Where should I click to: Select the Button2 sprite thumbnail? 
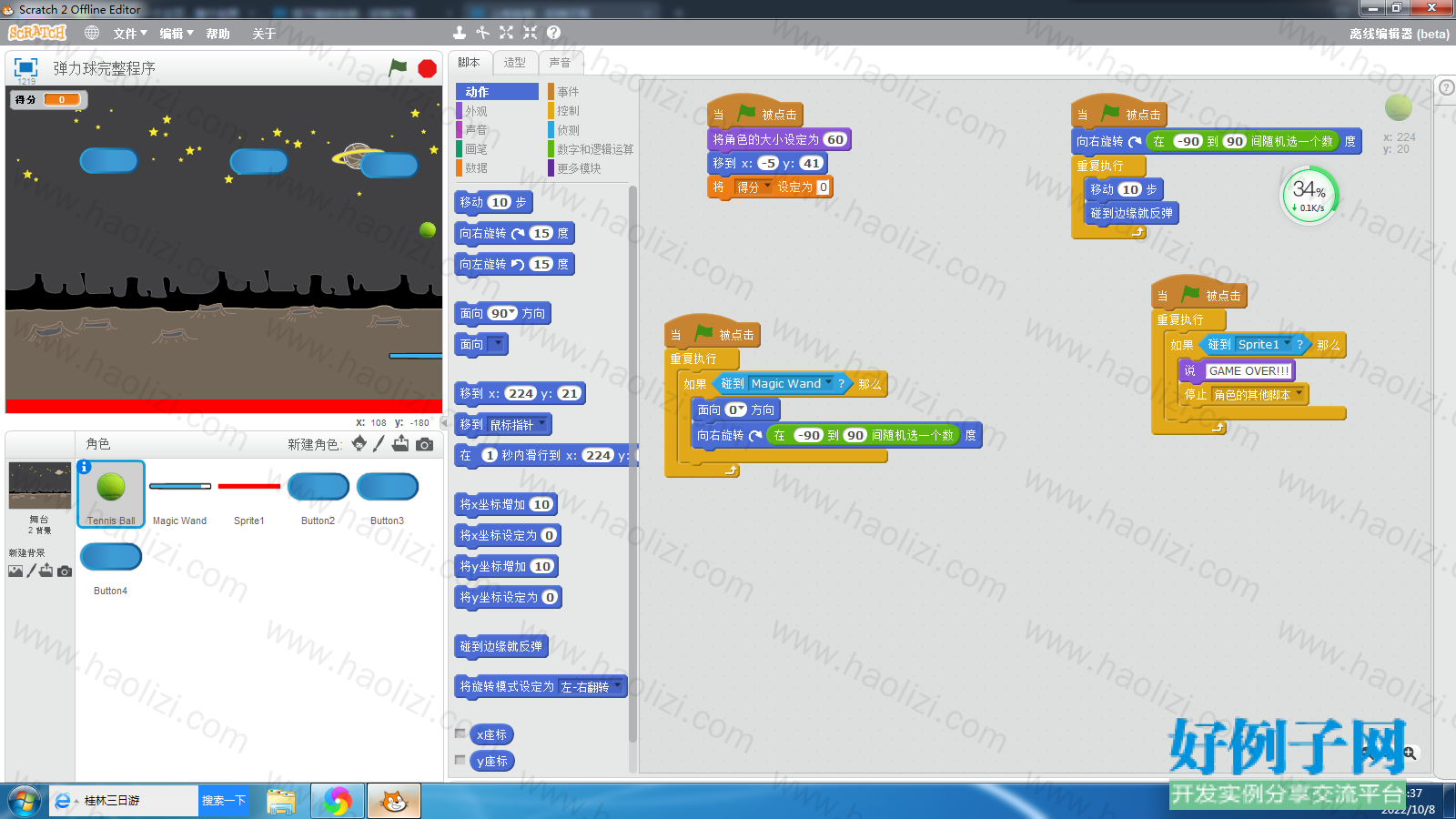tap(318, 494)
